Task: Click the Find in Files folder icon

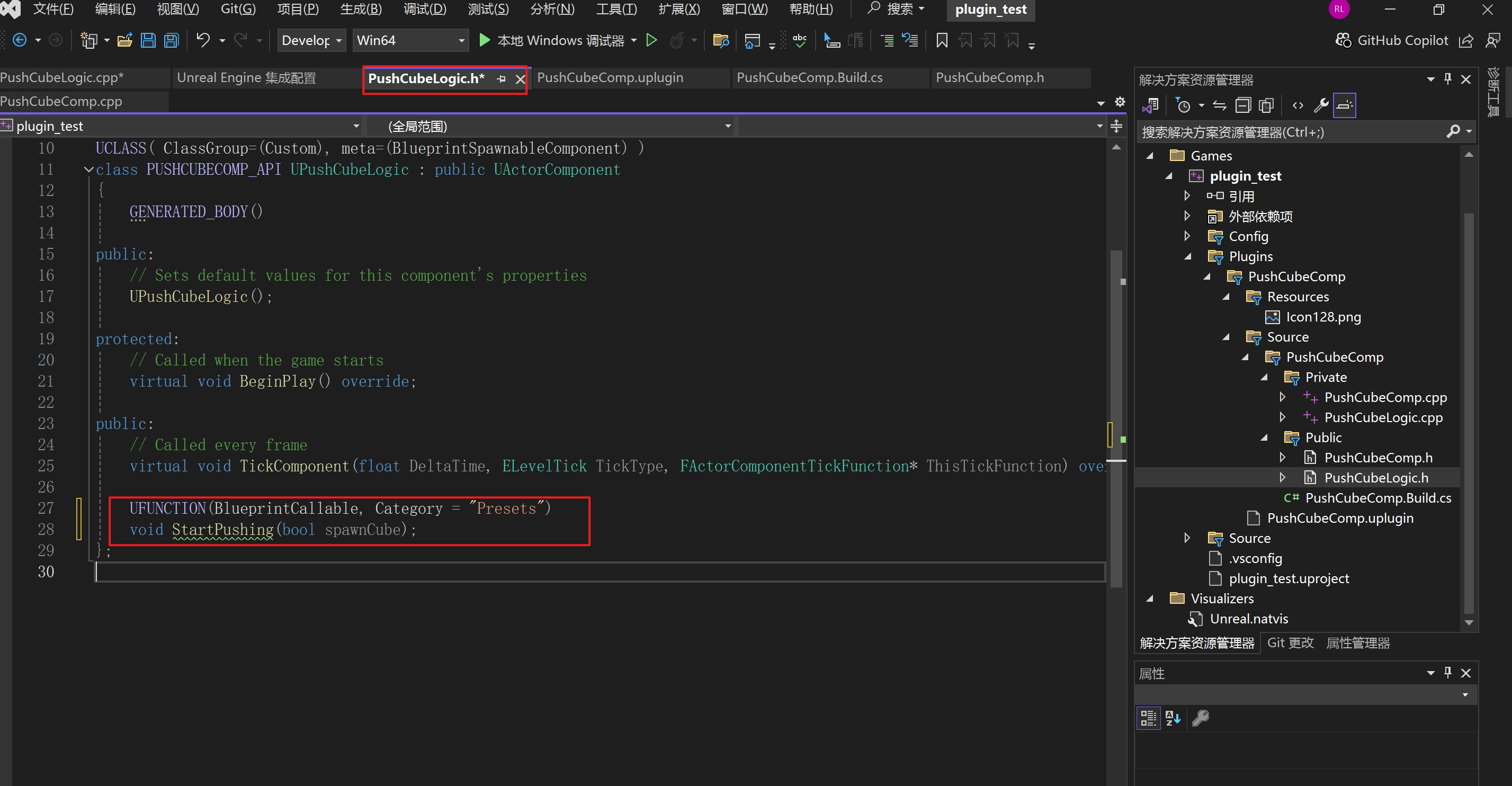Action: [720, 40]
